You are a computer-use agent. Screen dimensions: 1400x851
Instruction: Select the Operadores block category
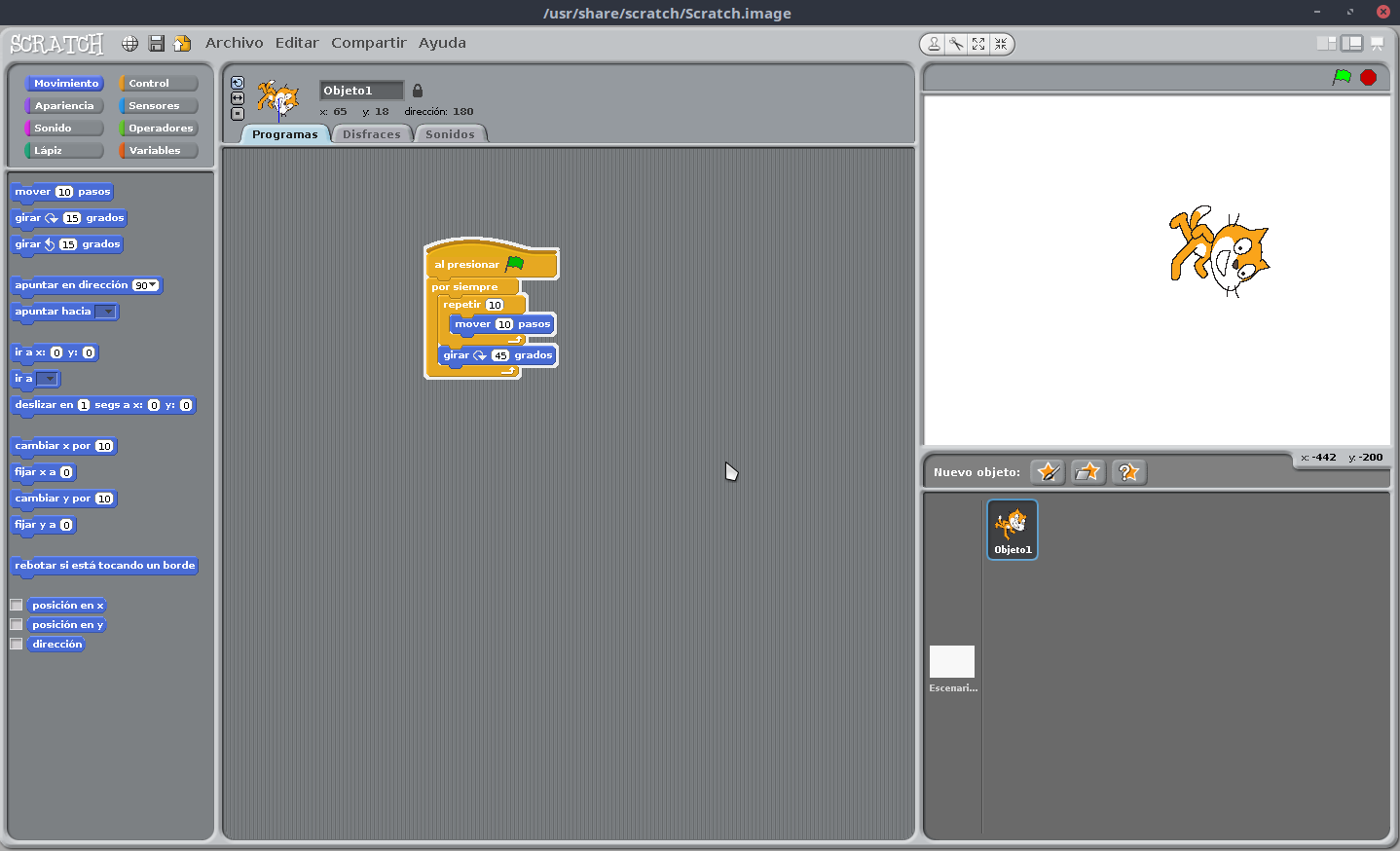click(159, 129)
